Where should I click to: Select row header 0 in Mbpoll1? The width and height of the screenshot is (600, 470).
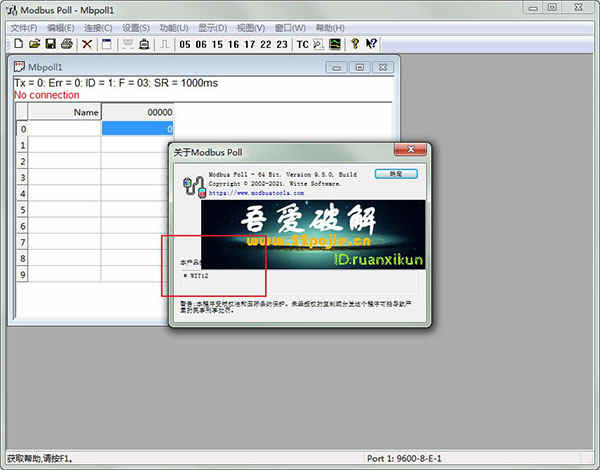(23, 129)
